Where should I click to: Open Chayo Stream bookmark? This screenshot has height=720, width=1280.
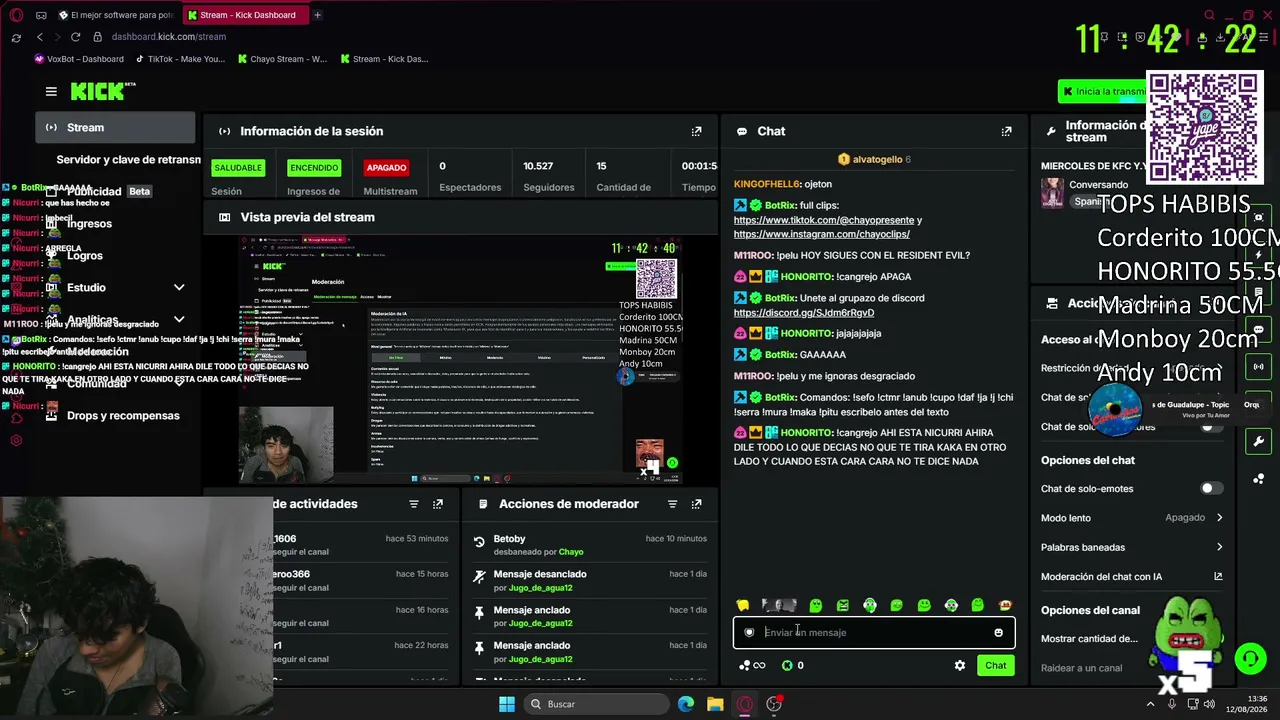[x=282, y=59]
